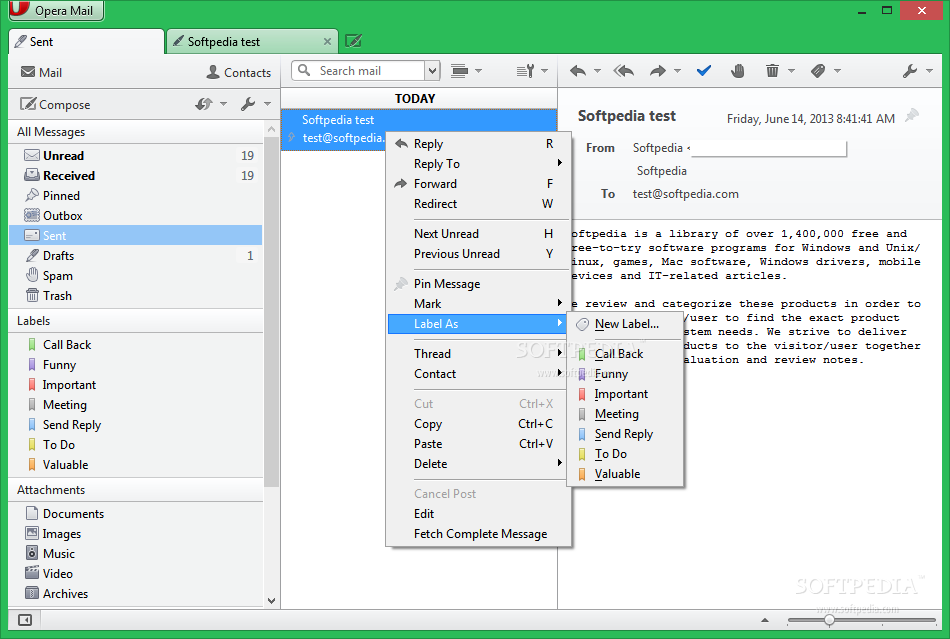Click the check/send mail icon beside Compose
The width and height of the screenshot is (950, 639).
click(204, 104)
